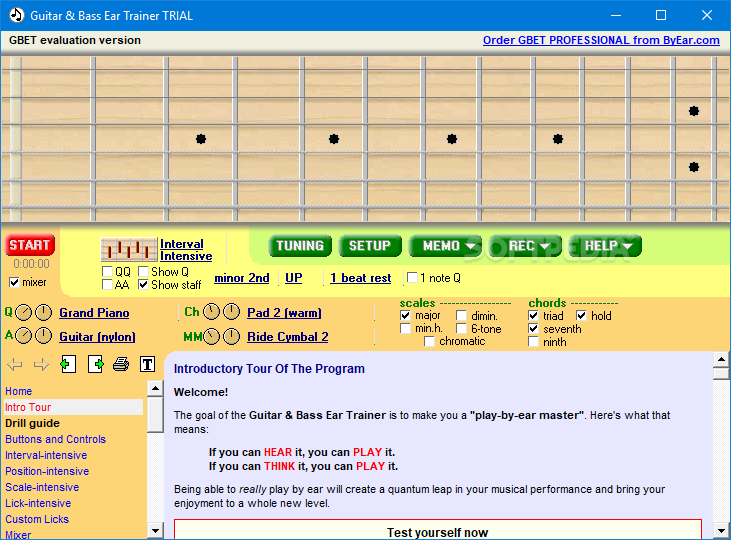Change the 1 beat rest setting
This screenshot has height=540, width=731.
tap(360, 278)
